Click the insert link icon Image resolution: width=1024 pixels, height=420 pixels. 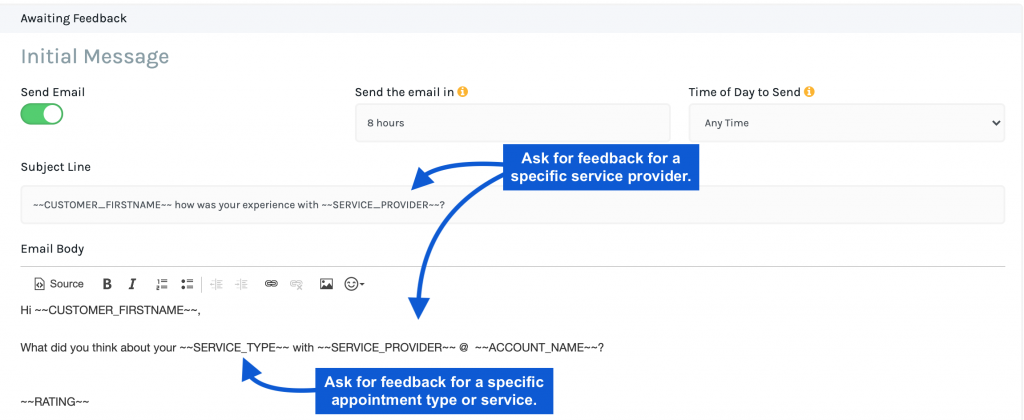(271, 284)
